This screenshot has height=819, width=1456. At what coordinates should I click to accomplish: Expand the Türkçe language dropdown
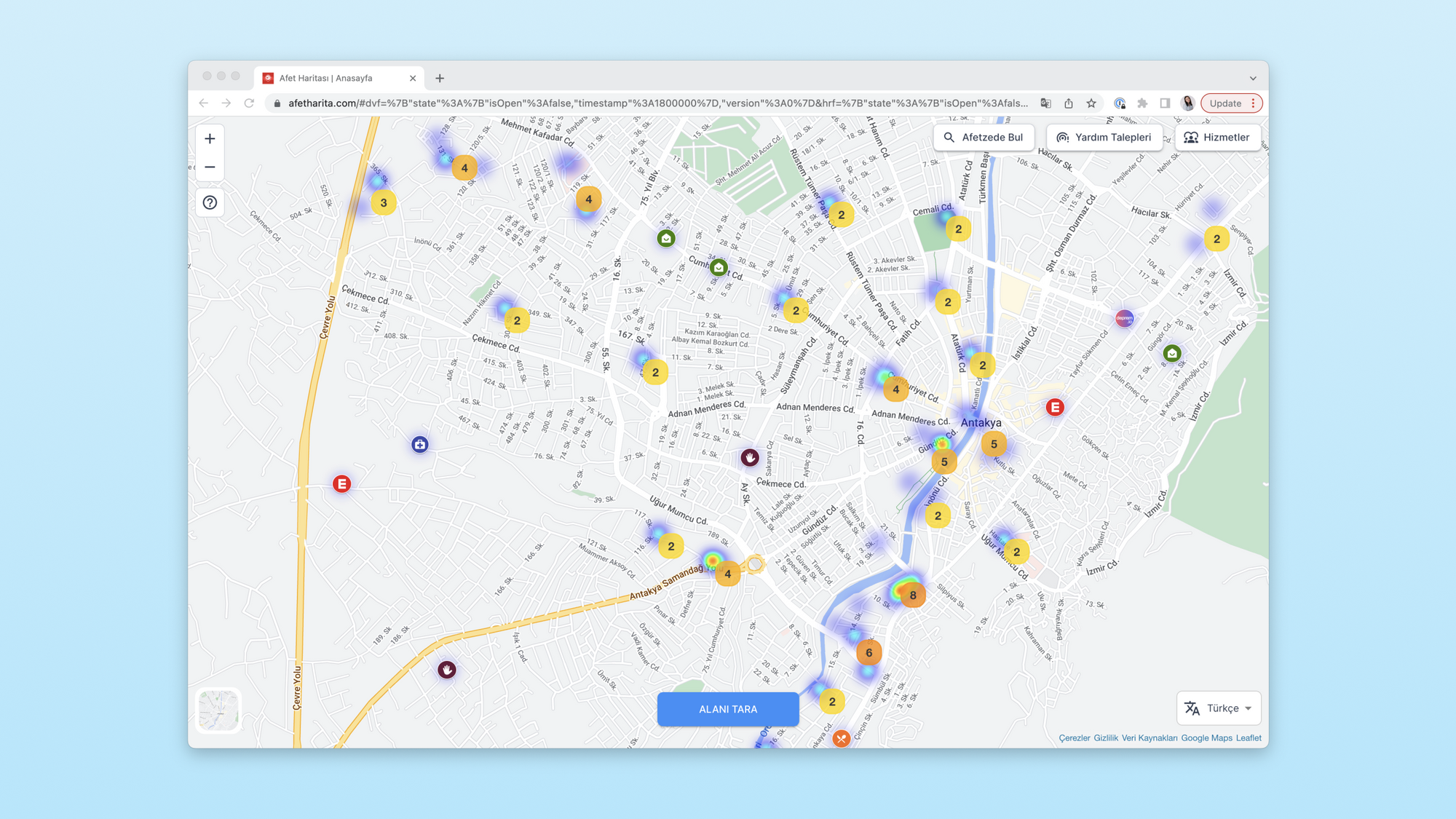(1219, 708)
